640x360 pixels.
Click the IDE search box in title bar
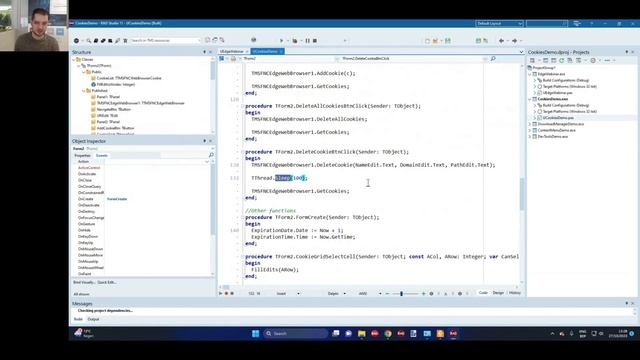click(547, 24)
